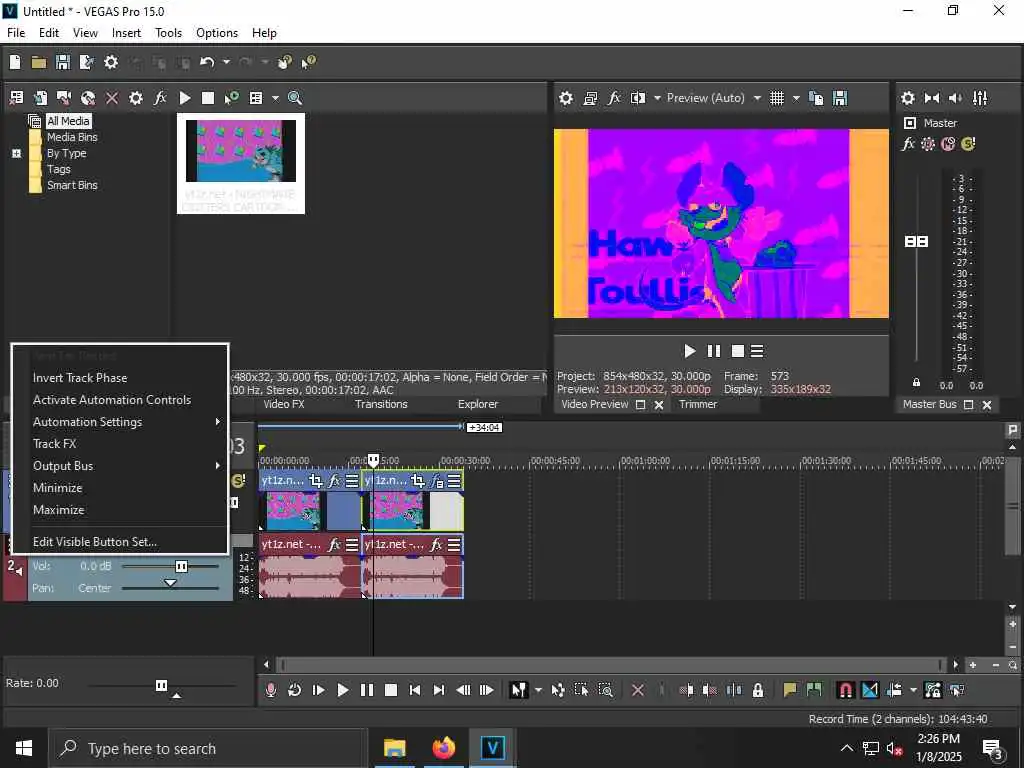Switch to the Transitions tab
Image resolution: width=1024 pixels, height=768 pixels.
[381, 404]
